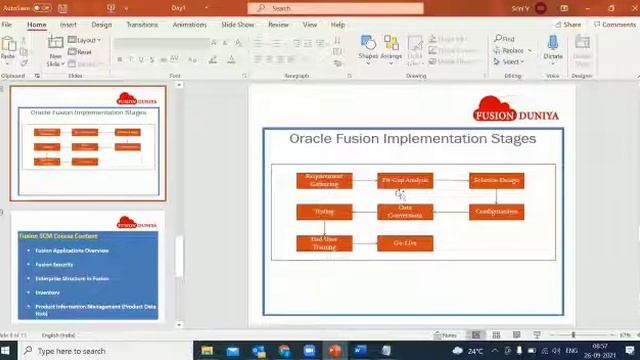Click the Clear All Formatting icon
The image size is (640, 360).
pyautogui.click(x=238, y=43)
